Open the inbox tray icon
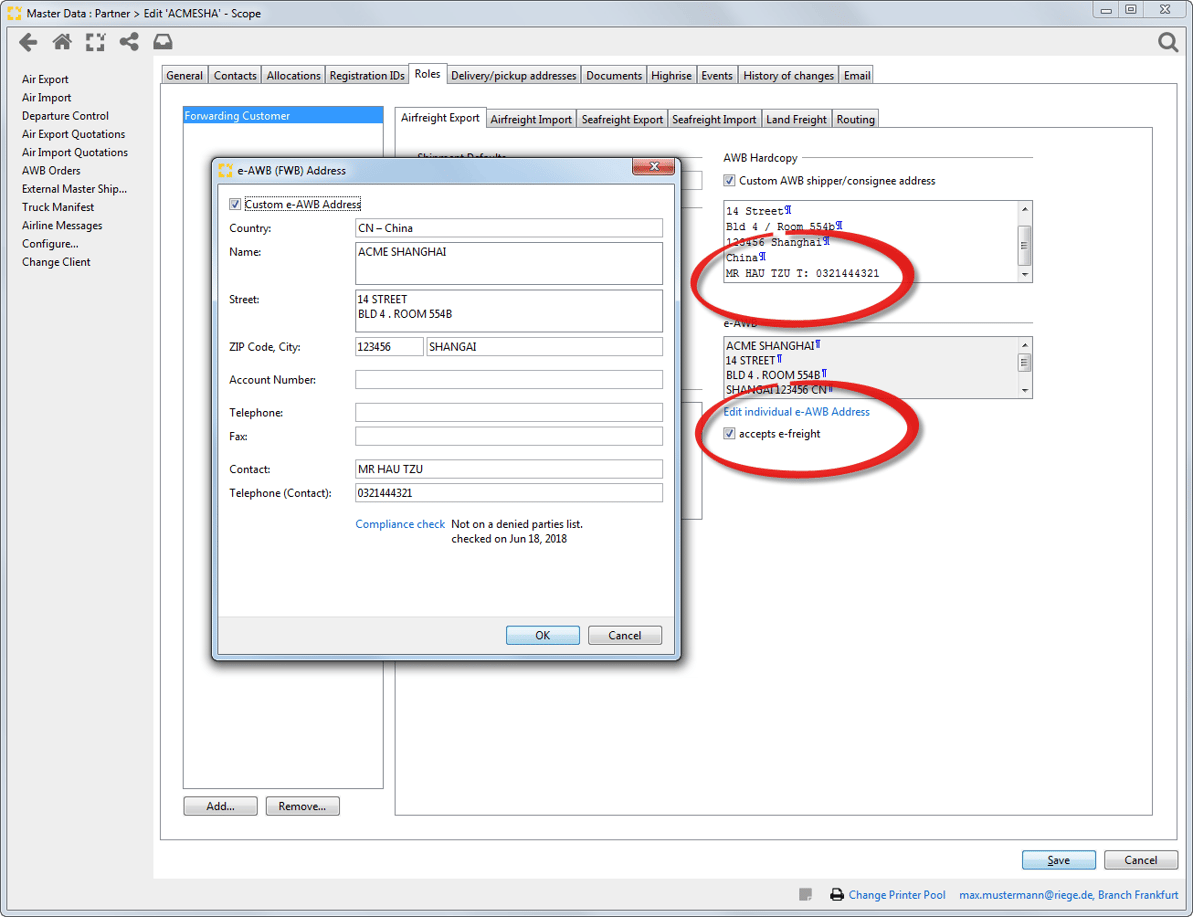This screenshot has width=1193, height=917. point(163,42)
